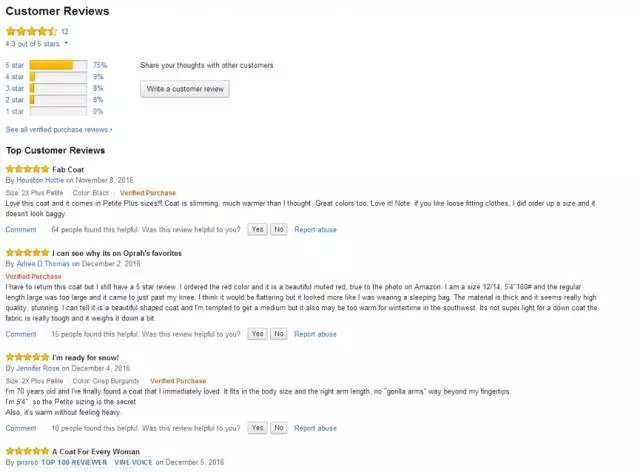The height and width of the screenshot is (472, 640).
Task: Comment on the Fab Coat review
Action: pyautogui.click(x=21, y=229)
